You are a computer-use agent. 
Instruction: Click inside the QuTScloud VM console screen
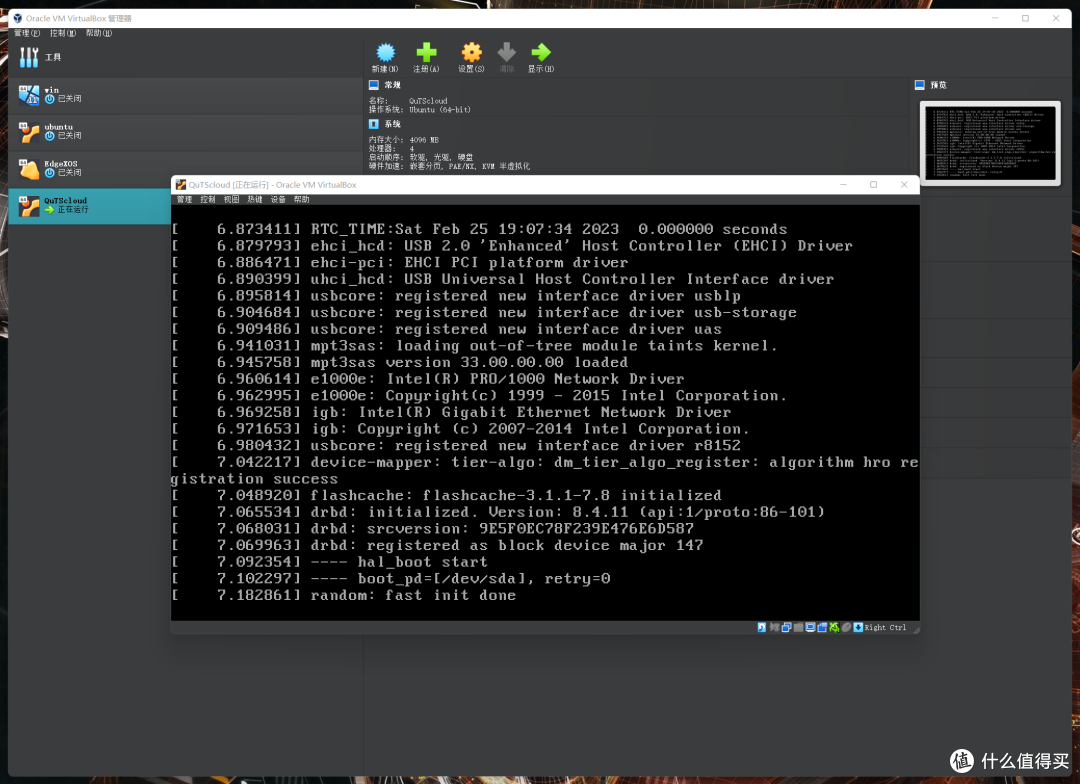click(x=545, y=413)
